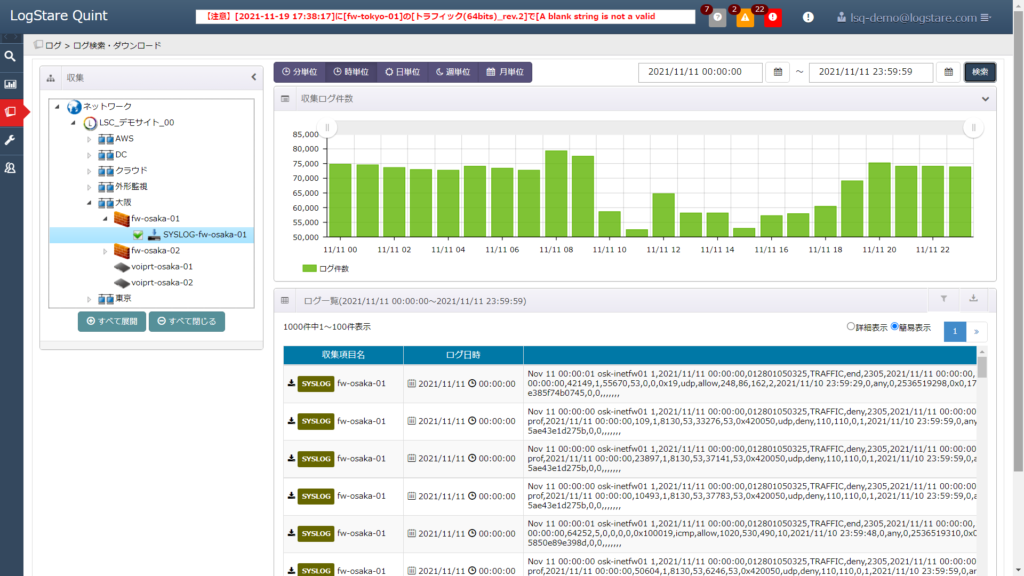
Task: Expand the fw-osaka-02 tree node
Action: click(105, 251)
